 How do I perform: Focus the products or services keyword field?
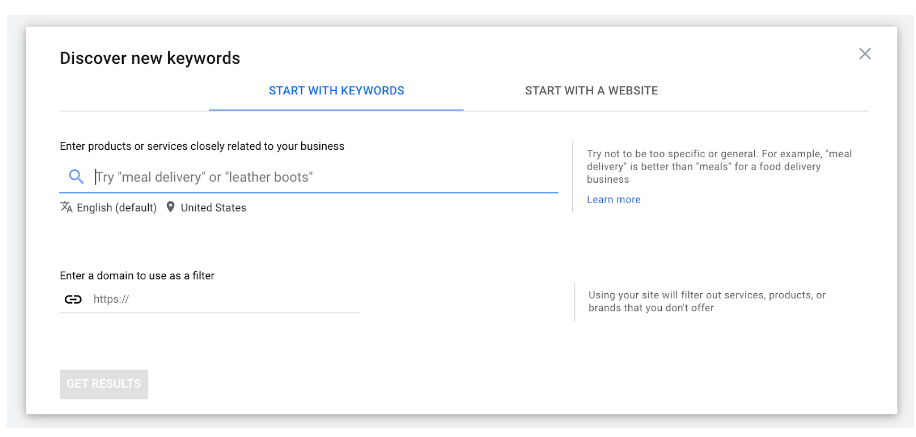[x=320, y=177]
